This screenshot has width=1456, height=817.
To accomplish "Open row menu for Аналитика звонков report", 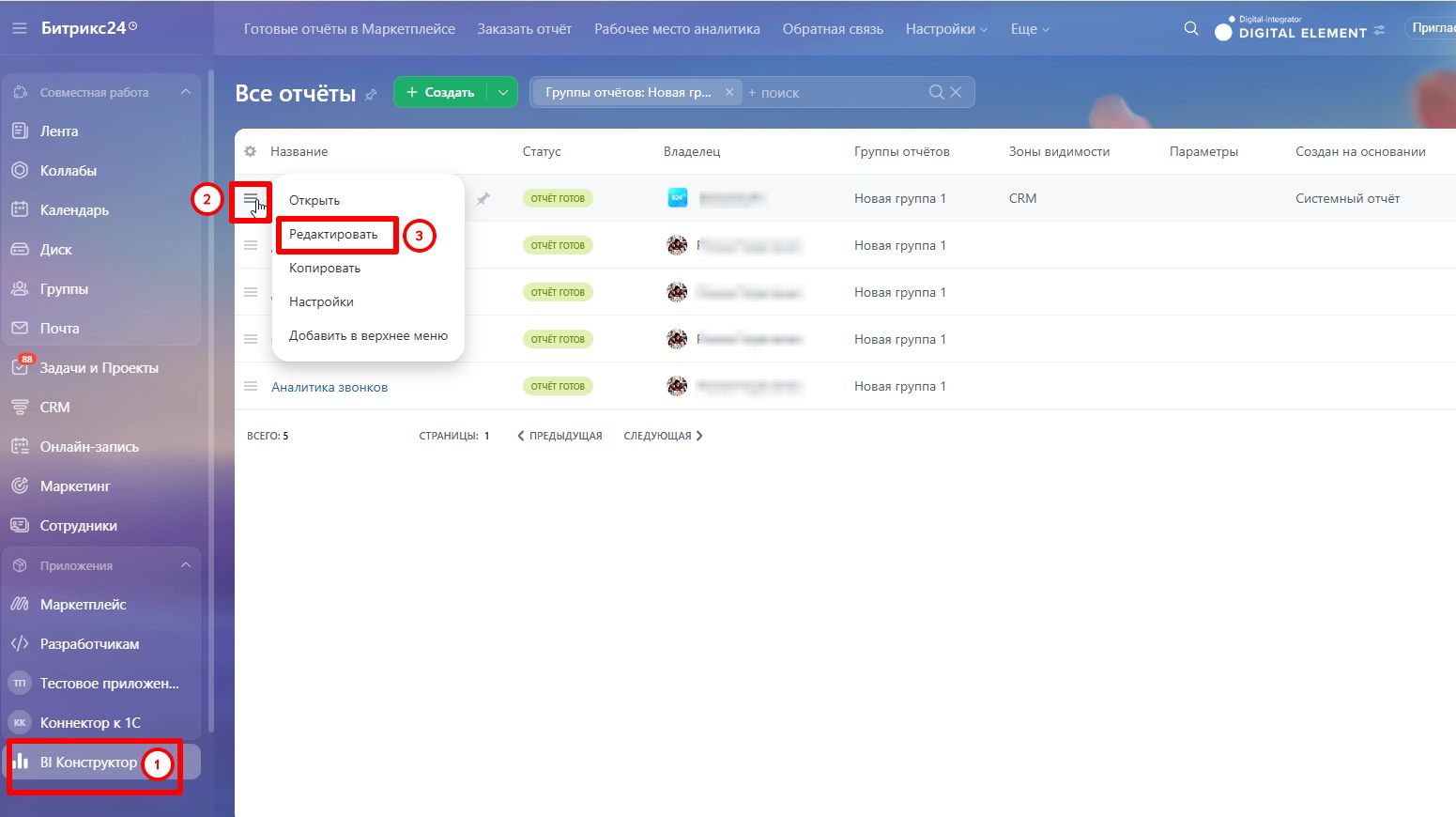I will click(x=251, y=386).
